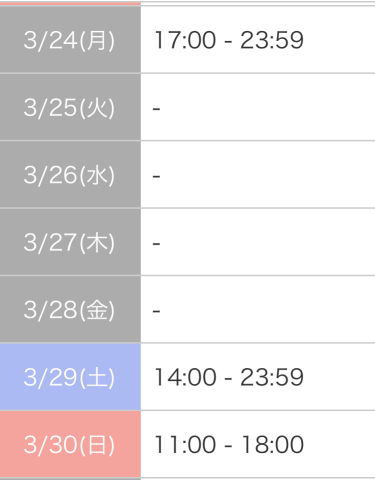Click the 17:00 - 23:59 time slot for 3/24
This screenshot has width=375, height=480.
229,40
